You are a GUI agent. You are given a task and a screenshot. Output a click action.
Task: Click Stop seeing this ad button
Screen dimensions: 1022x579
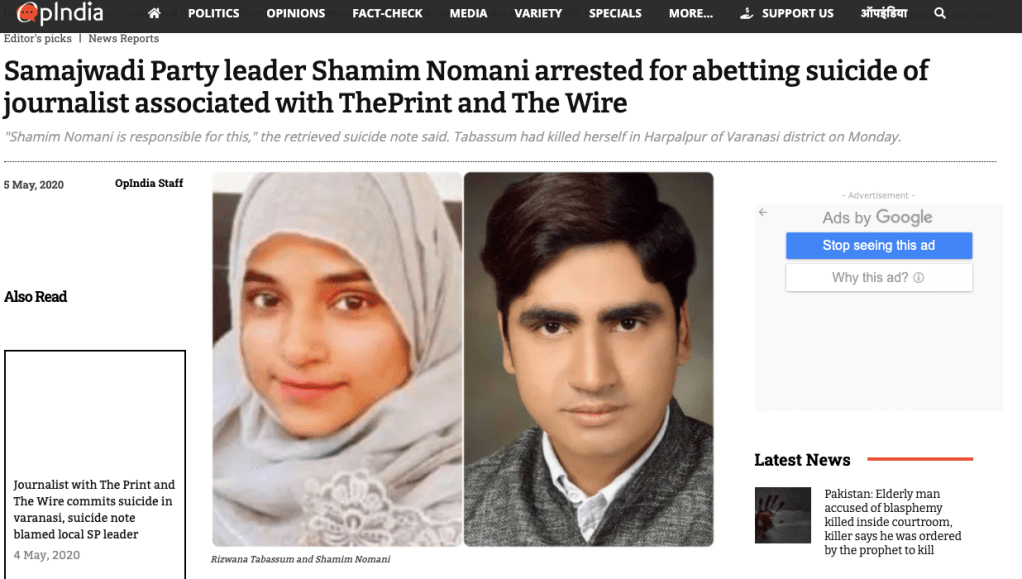click(879, 245)
